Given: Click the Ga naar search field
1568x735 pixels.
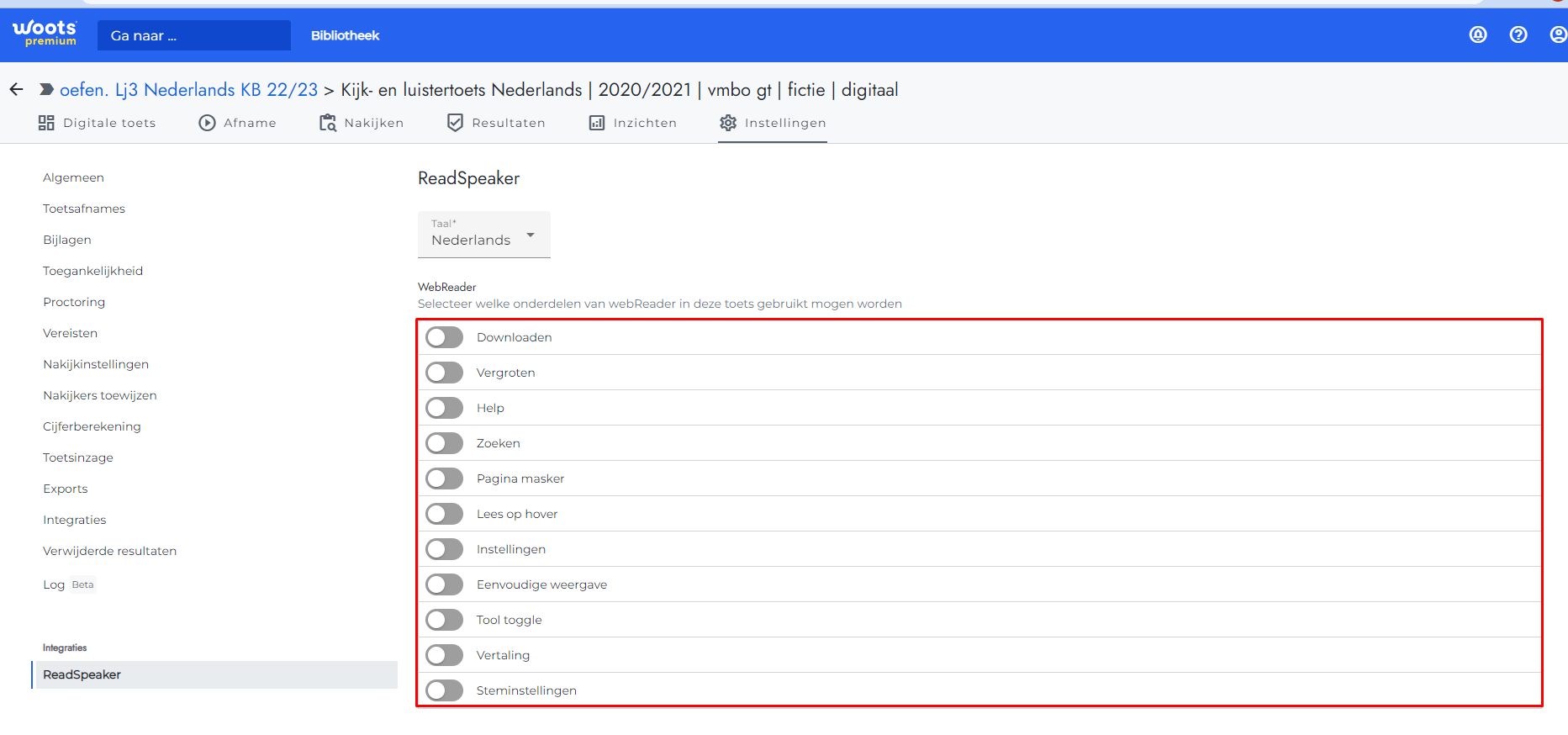Looking at the screenshot, I should tap(194, 35).
